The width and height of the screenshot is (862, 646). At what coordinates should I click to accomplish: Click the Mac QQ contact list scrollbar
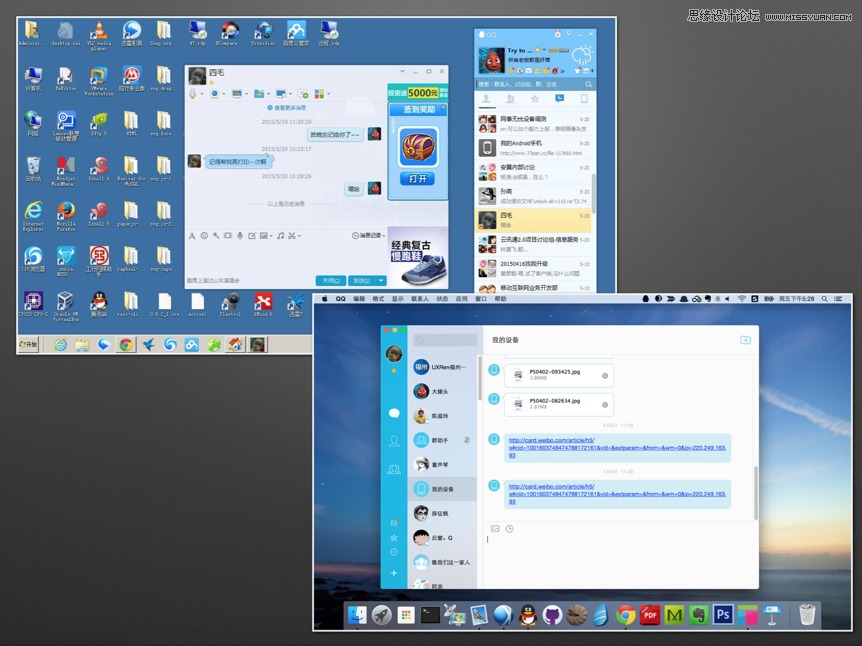click(x=479, y=379)
